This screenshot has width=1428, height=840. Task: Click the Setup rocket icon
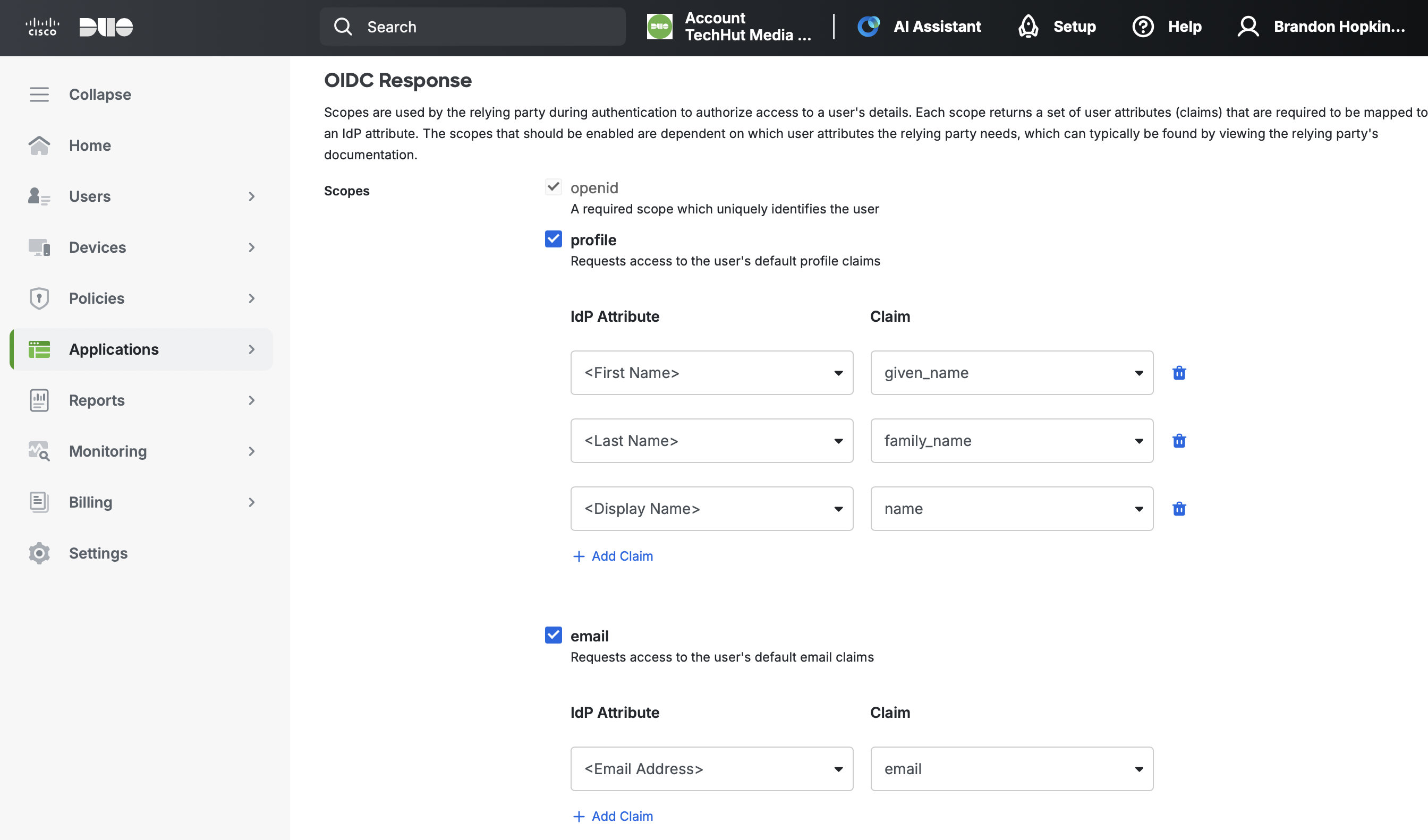point(1028,27)
